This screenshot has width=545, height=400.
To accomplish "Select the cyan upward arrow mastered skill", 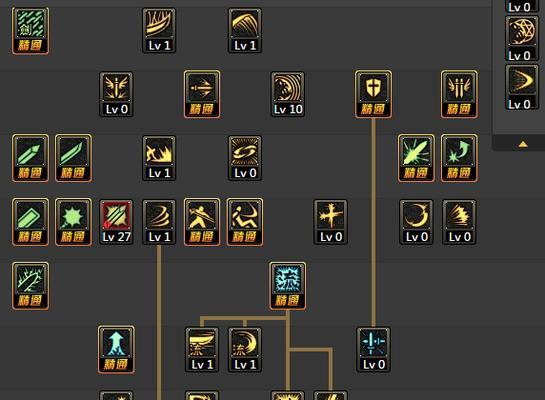I will click(116, 350).
